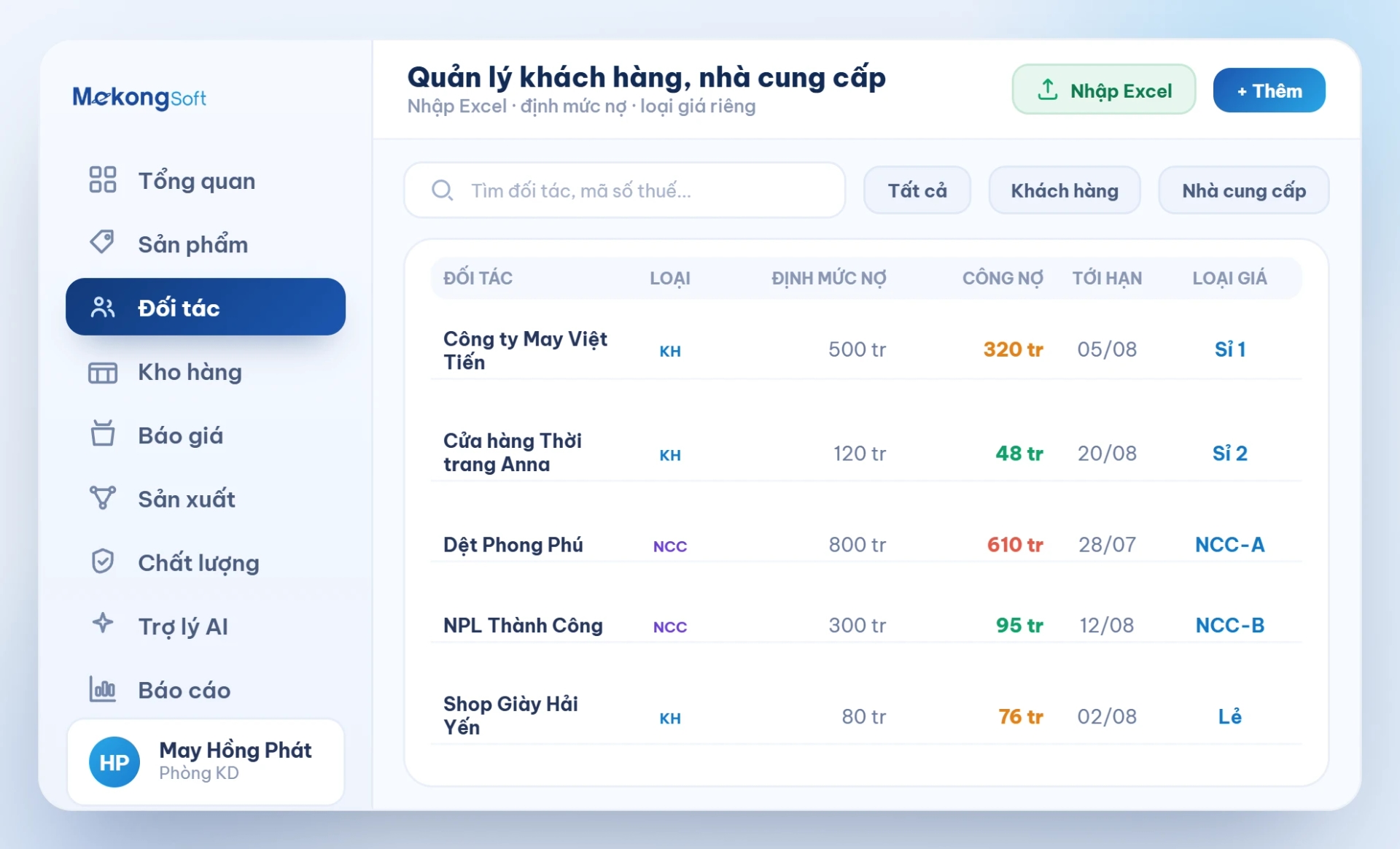View the Báo cáo reports

pyautogui.click(x=206, y=690)
